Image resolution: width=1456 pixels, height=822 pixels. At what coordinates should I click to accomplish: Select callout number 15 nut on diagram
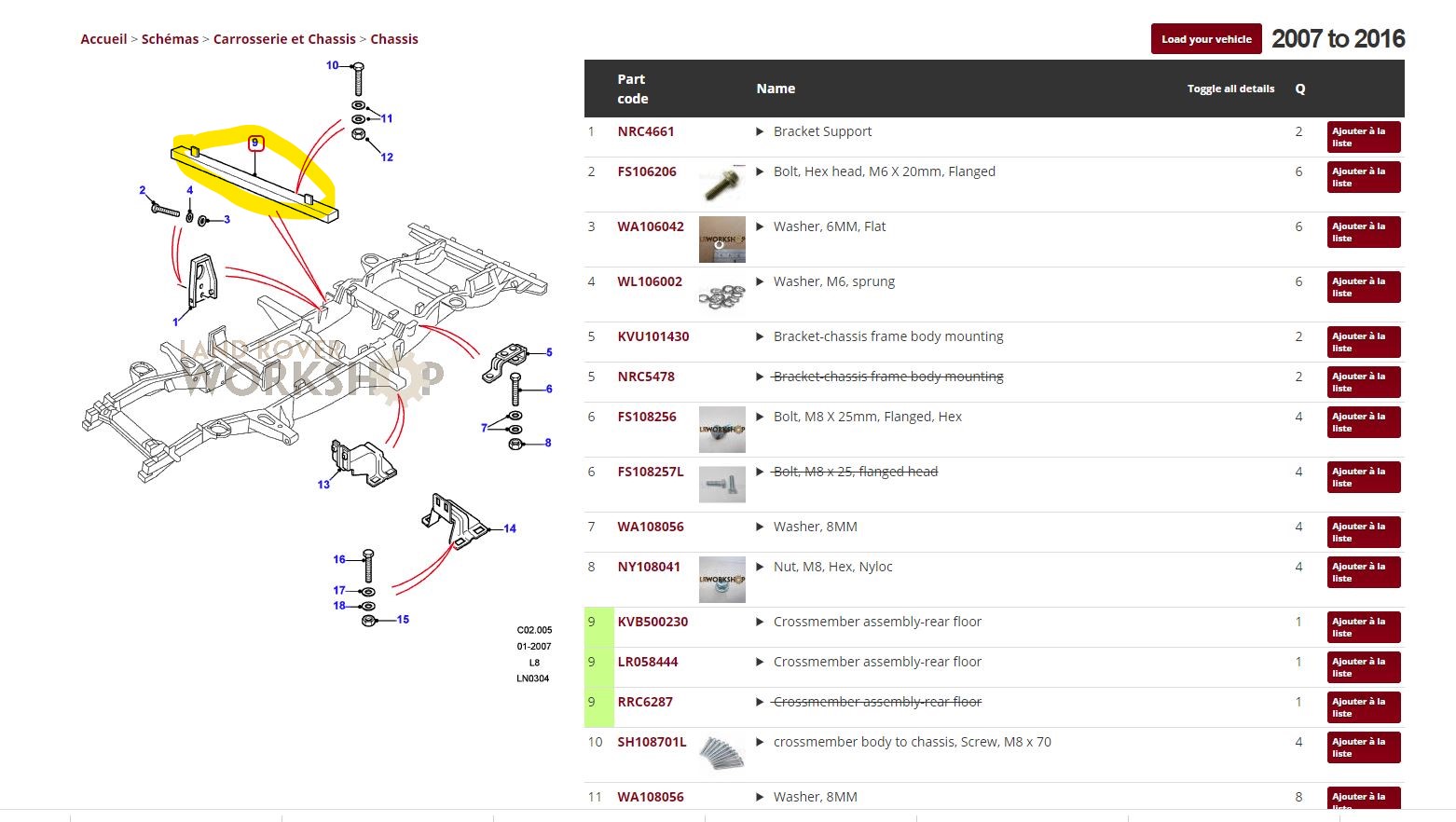tap(403, 620)
